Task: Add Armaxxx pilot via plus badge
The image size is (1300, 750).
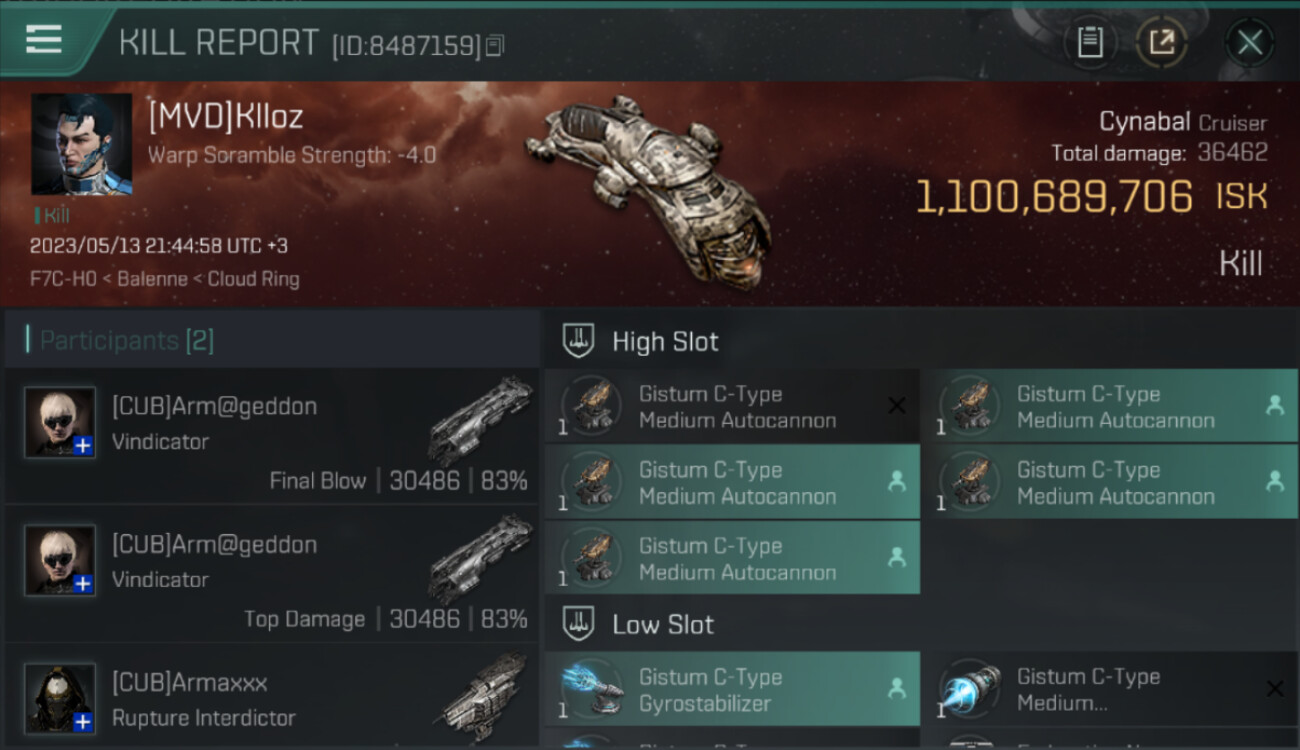Action: point(83,721)
